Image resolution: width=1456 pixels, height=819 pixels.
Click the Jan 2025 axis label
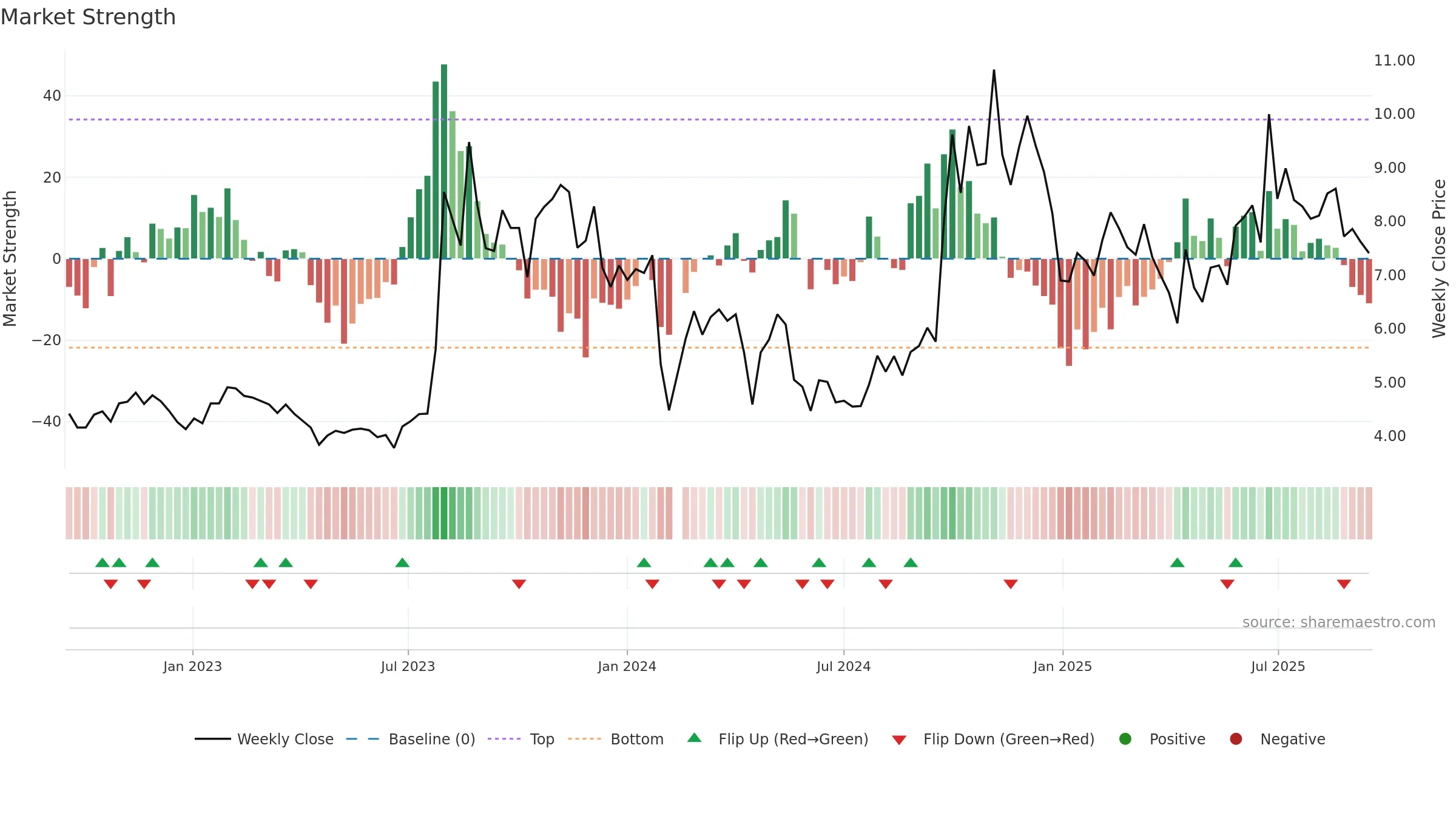point(1062,666)
